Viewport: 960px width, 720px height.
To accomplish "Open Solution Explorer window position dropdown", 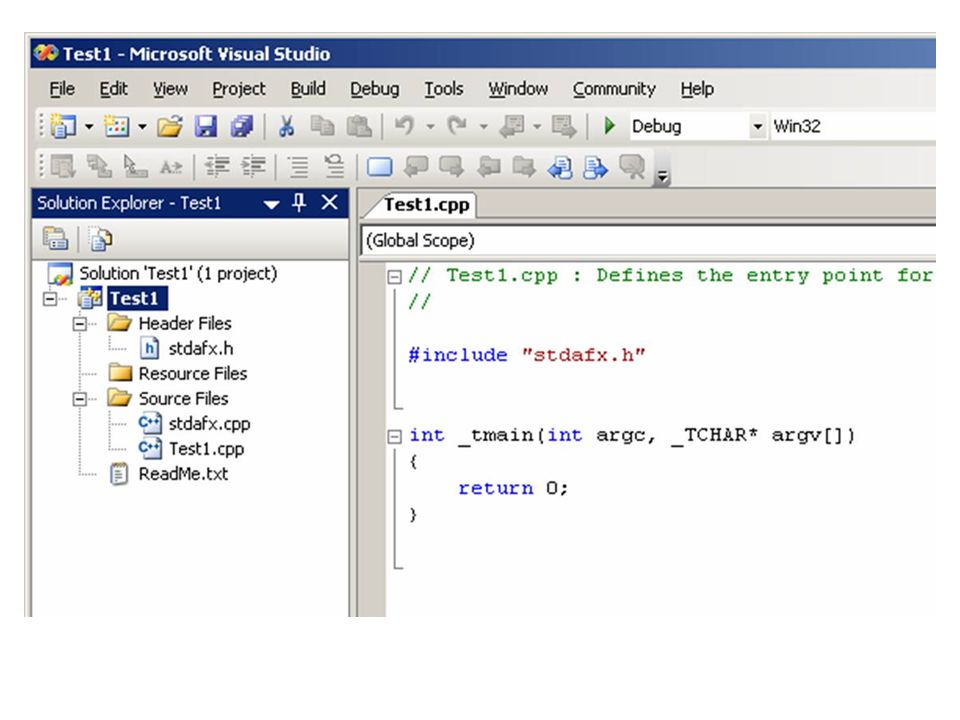I will (x=271, y=204).
